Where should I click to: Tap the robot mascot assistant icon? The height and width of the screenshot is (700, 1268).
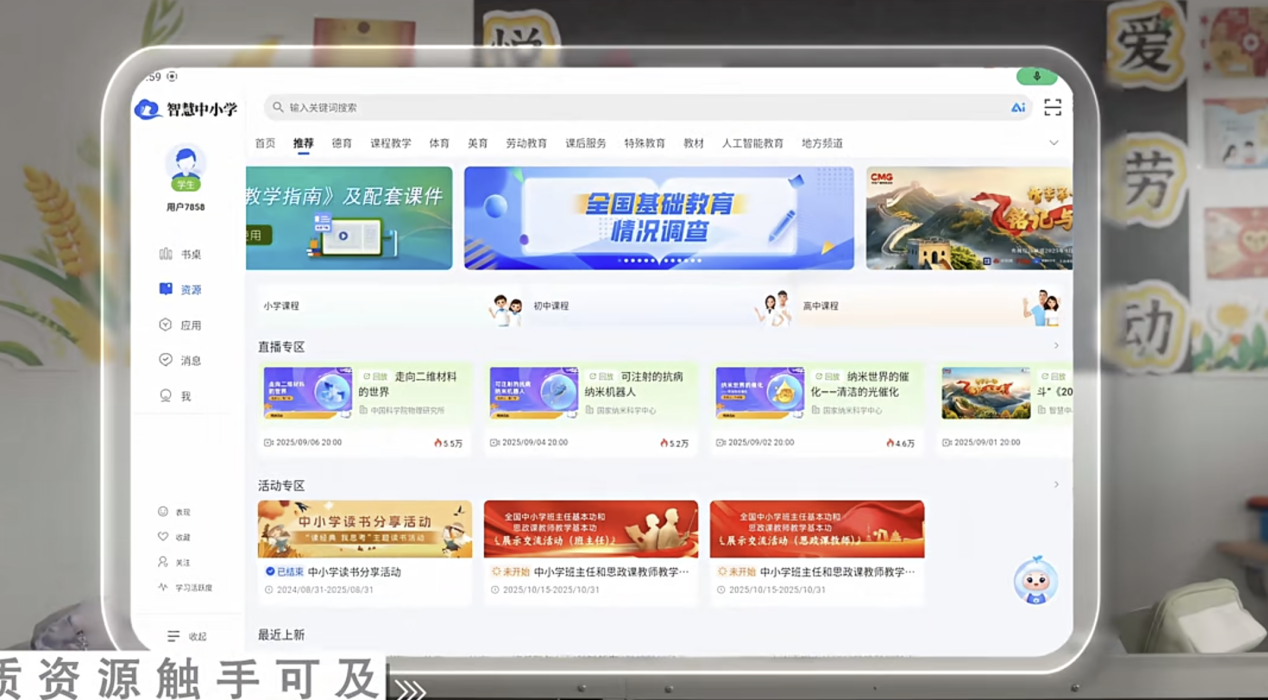coord(1035,581)
